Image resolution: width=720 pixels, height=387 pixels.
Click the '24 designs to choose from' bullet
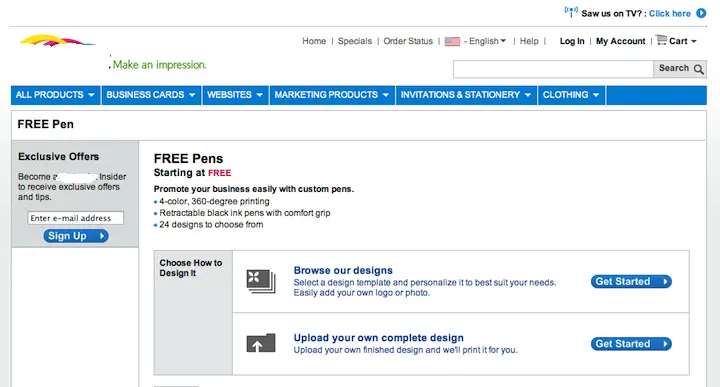211,224
